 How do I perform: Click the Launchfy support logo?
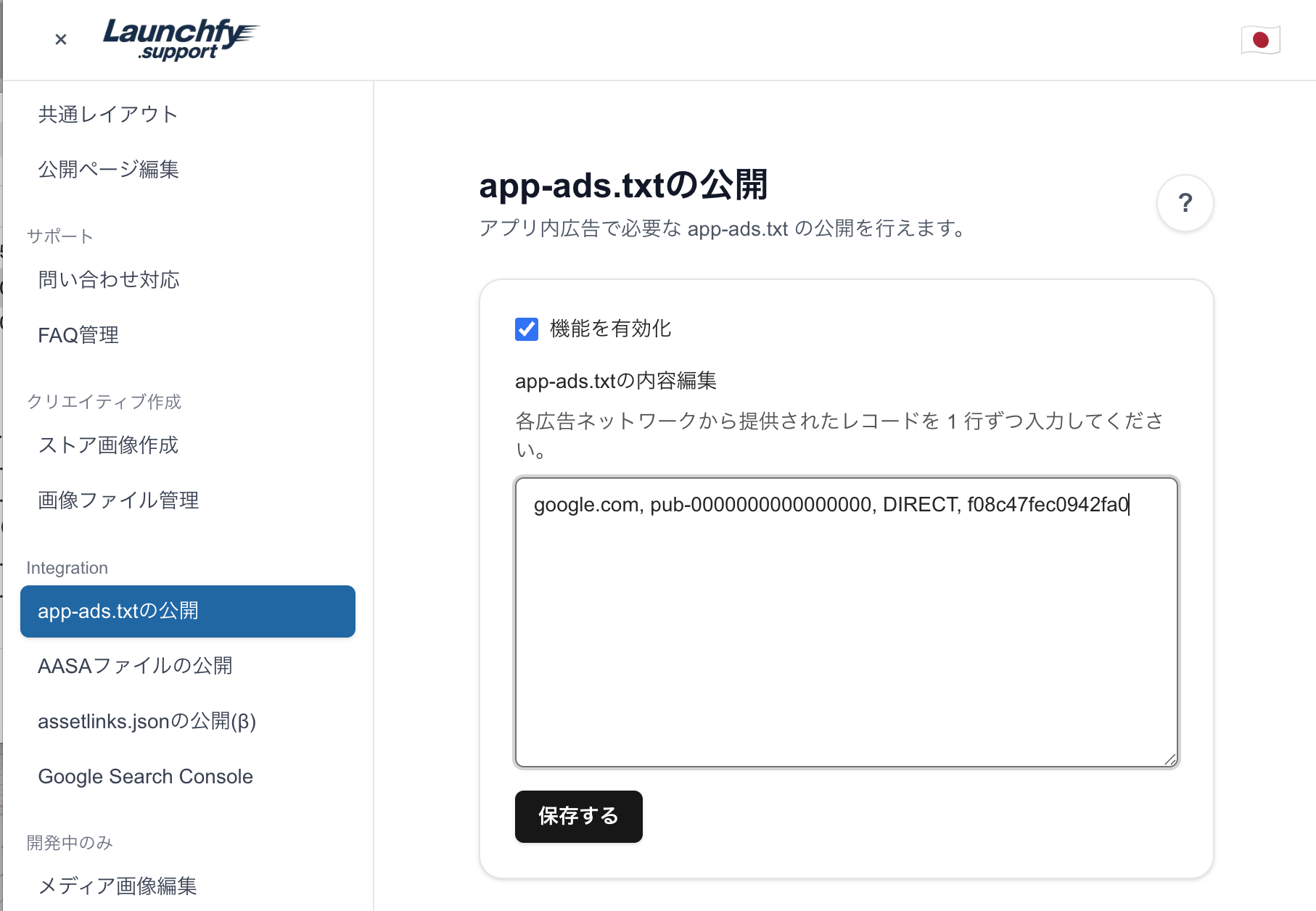179,39
